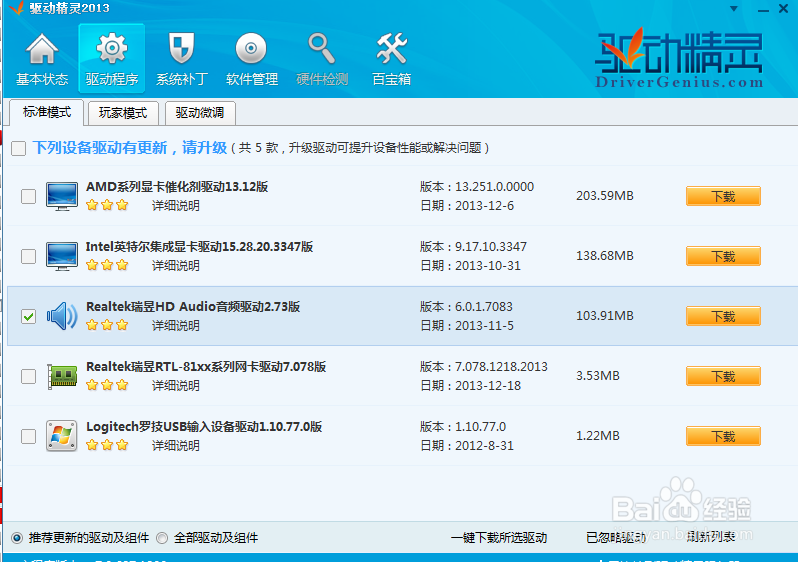Select 推荐更新的驱动及组件 radio button
This screenshot has height=562, width=798.
(17, 538)
